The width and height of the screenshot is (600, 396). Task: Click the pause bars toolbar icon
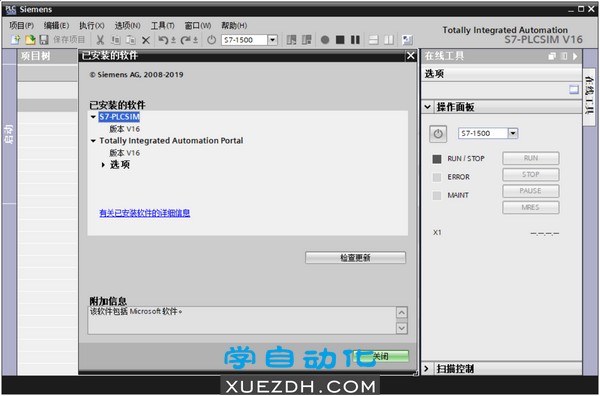click(x=355, y=40)
